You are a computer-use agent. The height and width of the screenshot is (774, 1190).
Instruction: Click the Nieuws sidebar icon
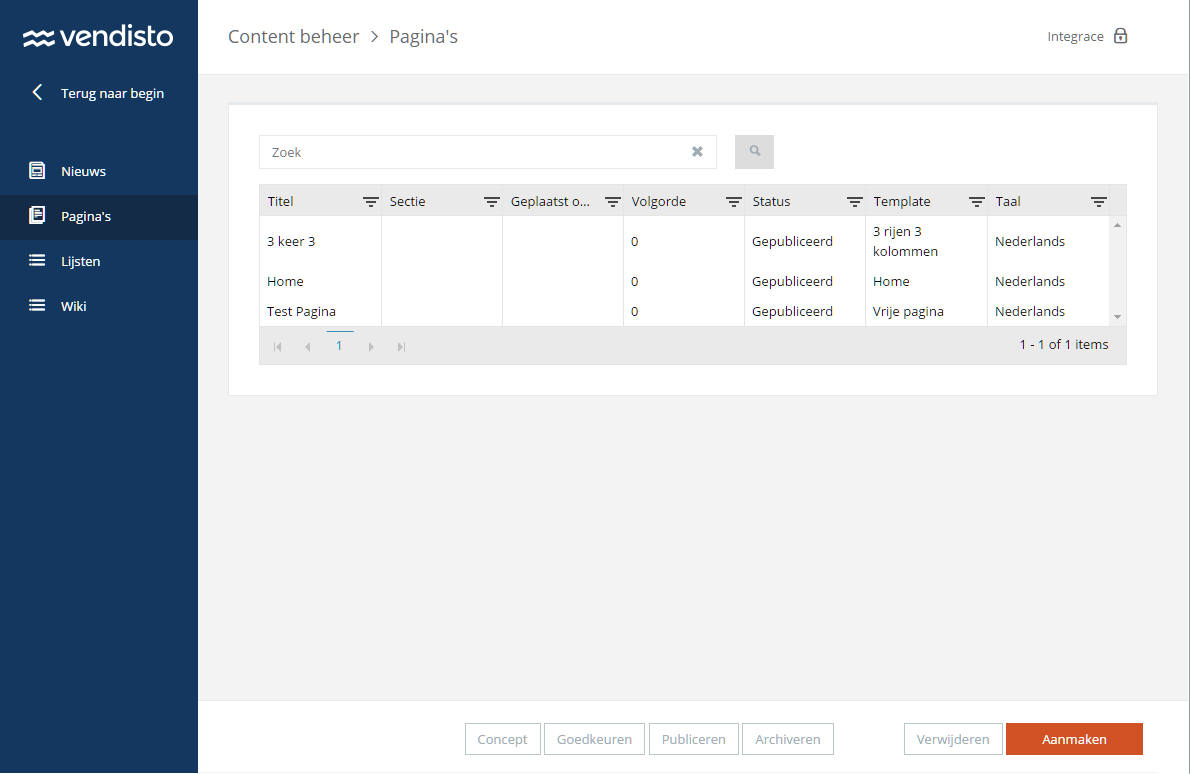click(x=37, y=171)
